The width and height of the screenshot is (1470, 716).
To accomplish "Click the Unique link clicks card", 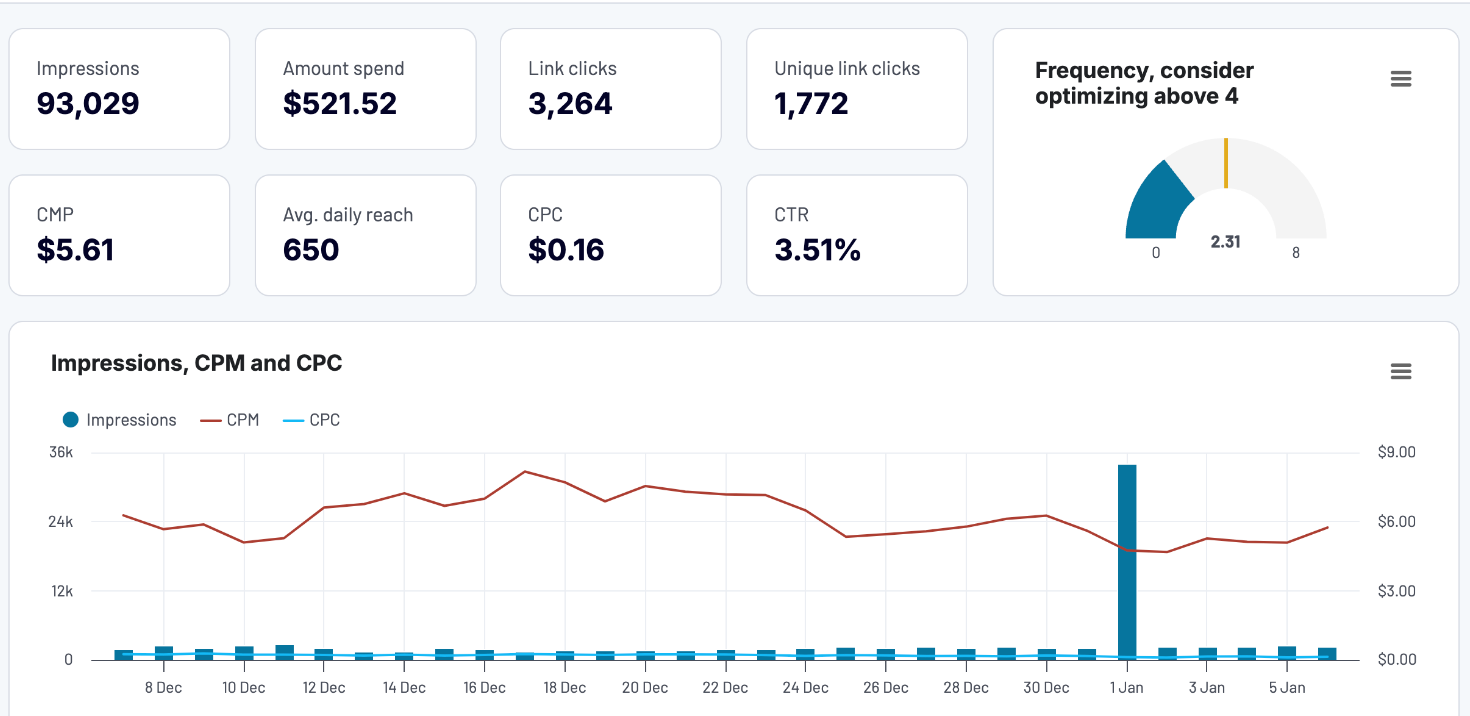I will 856,89.
